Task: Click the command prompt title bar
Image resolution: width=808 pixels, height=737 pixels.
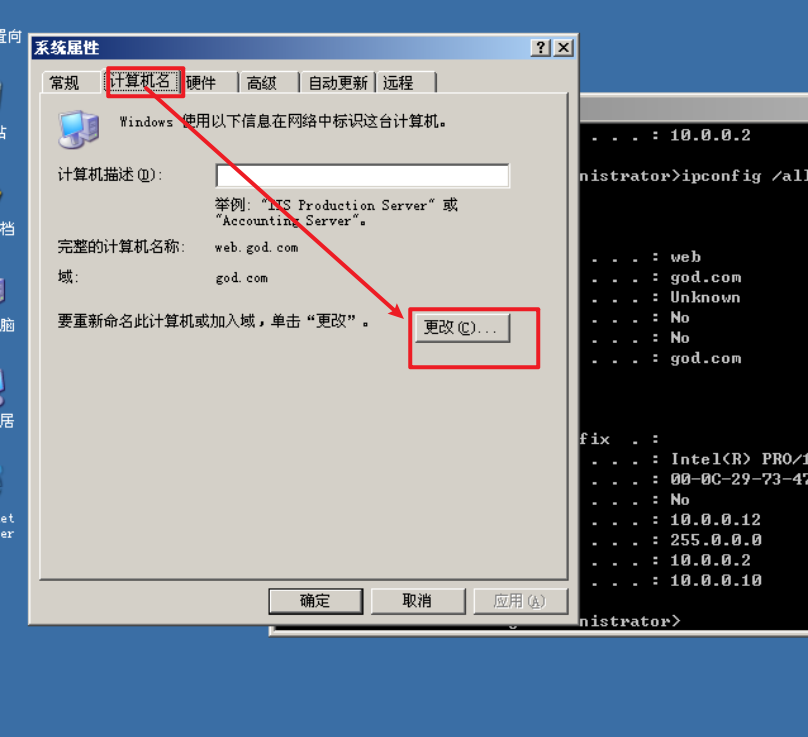Action: click(694, 109)
